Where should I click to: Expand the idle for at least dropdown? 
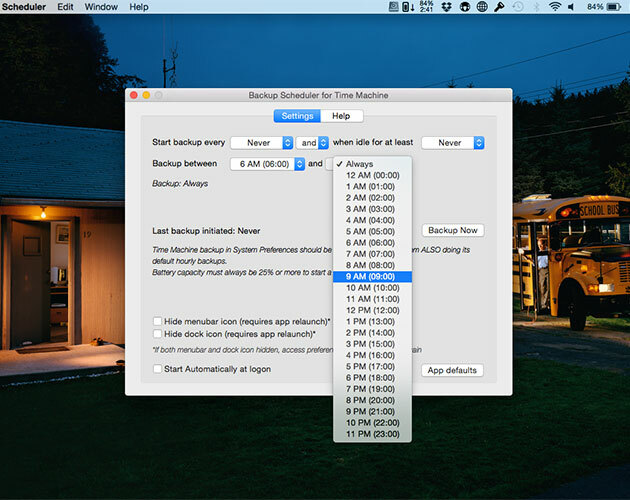click(x=452, y=143)
